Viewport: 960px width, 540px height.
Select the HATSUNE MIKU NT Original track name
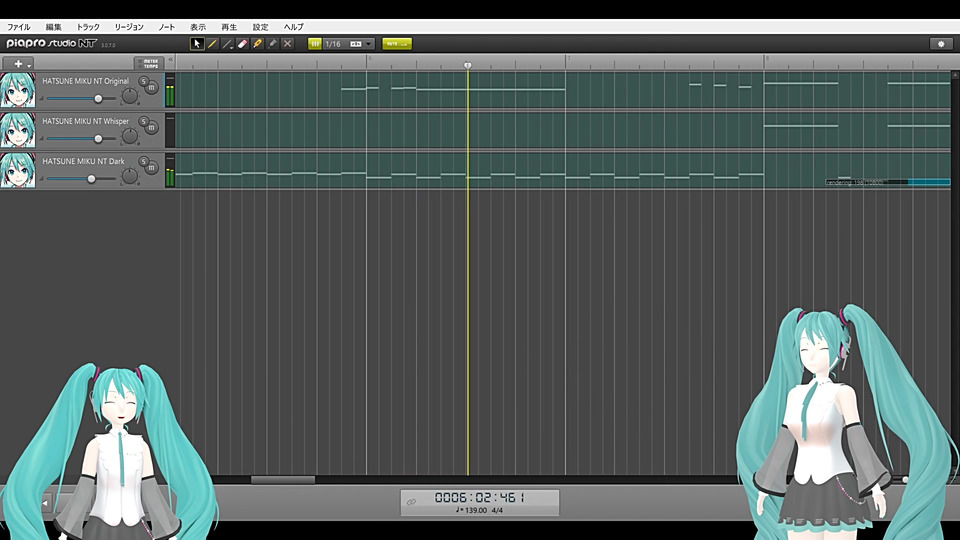point(86,81)
